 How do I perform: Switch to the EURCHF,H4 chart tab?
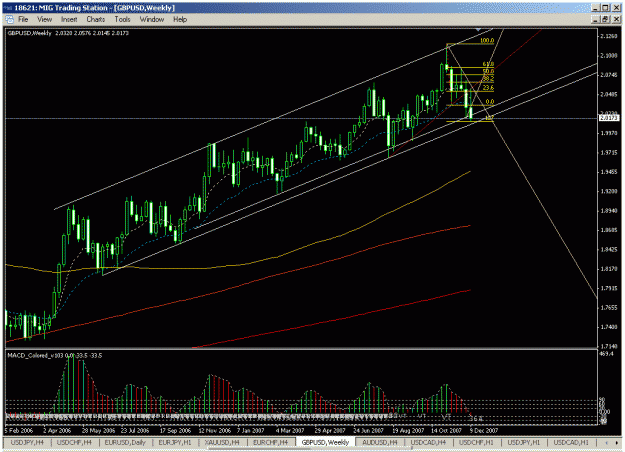pyautogui.click(x=270, y=442)
